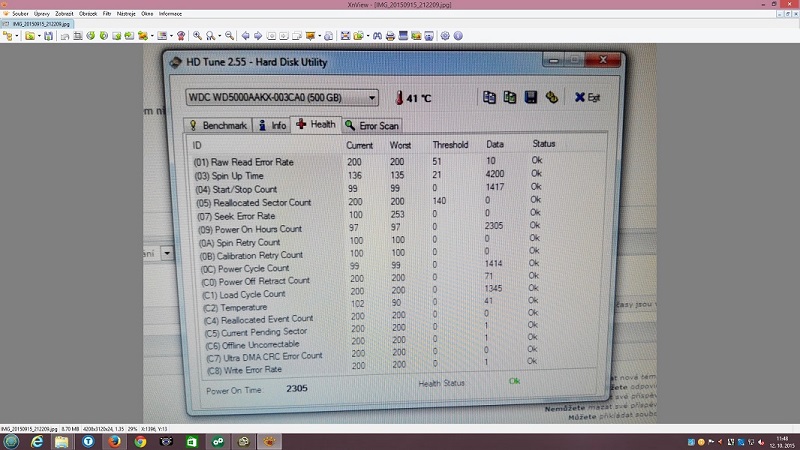Select the Crop tool icon
The image size is (800, 450).
point(78,36)
